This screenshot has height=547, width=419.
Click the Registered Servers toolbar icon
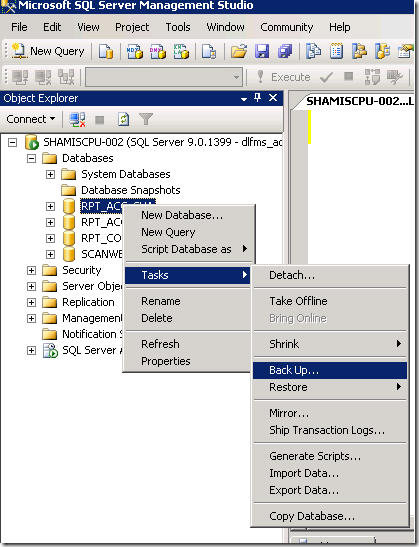click(313, 51)
